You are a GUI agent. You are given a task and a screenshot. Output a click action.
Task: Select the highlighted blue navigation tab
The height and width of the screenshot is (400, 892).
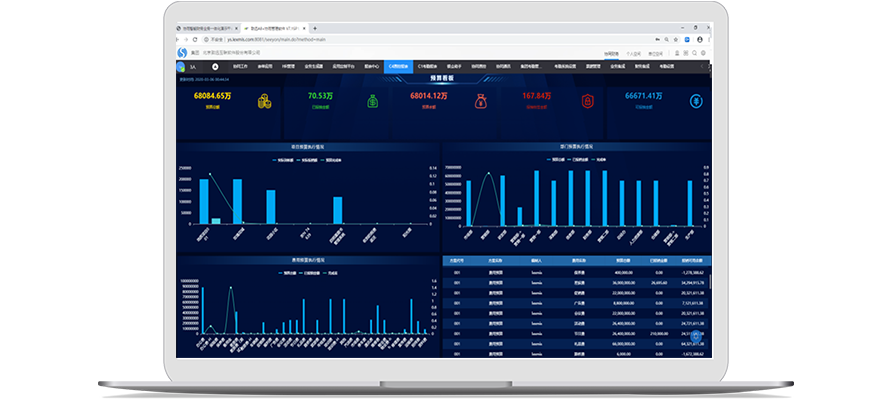[396, 67]
